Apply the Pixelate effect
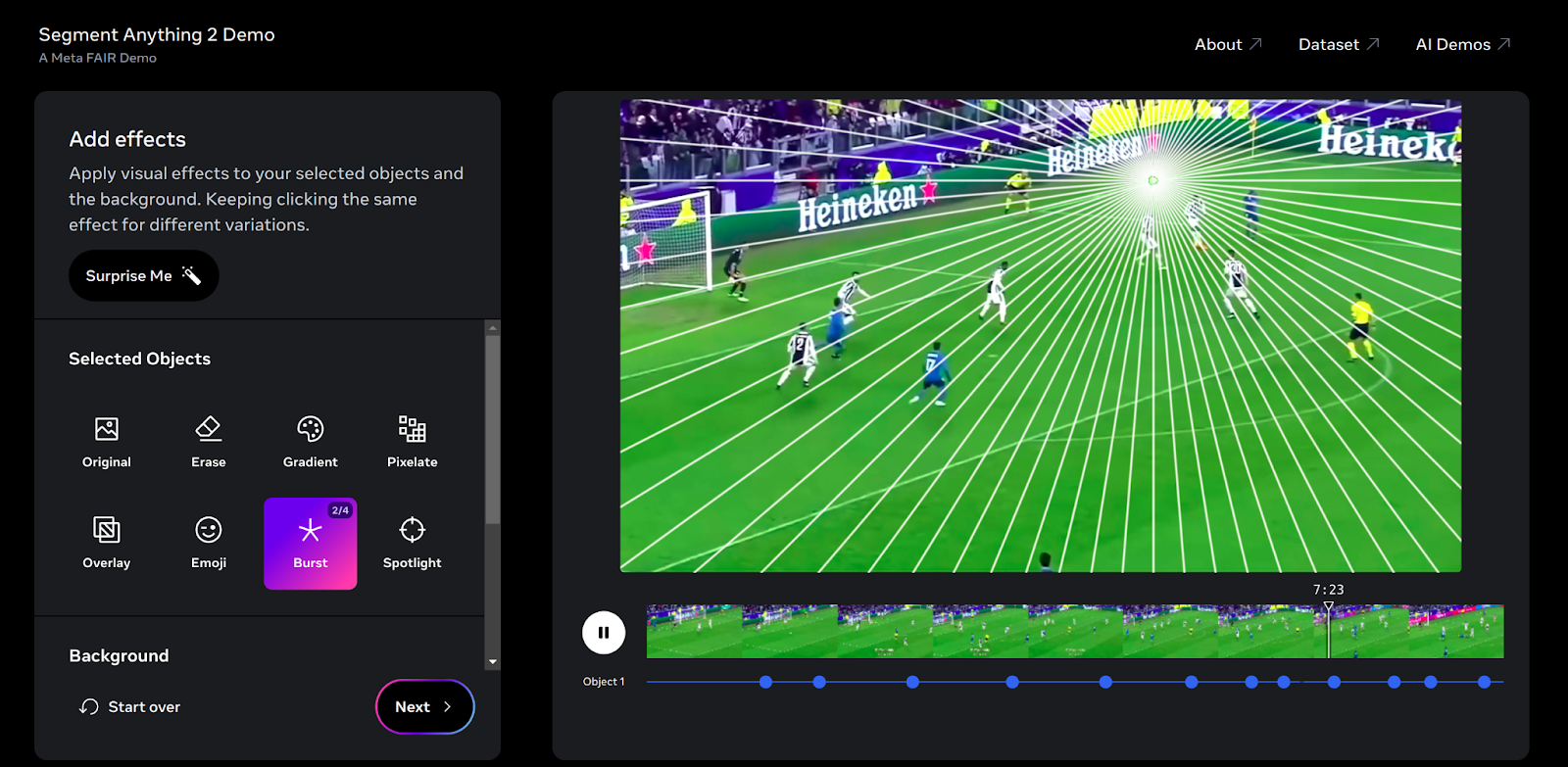 [413, 442]
